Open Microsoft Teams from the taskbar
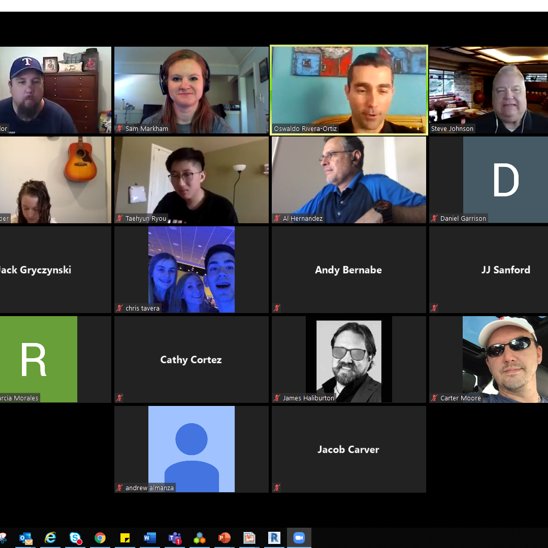Viewport: 548px width, 548px height. pos(175,538)
